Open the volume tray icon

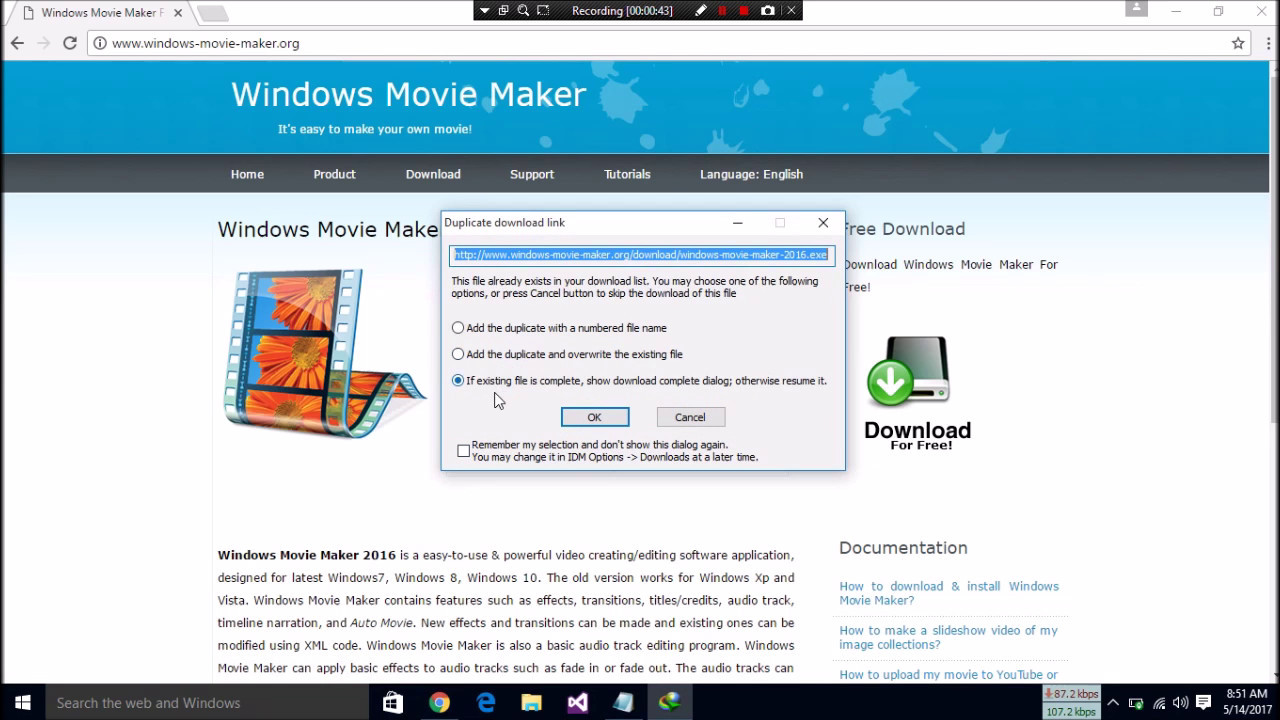pyautogui.click(x=1181, y=703)
